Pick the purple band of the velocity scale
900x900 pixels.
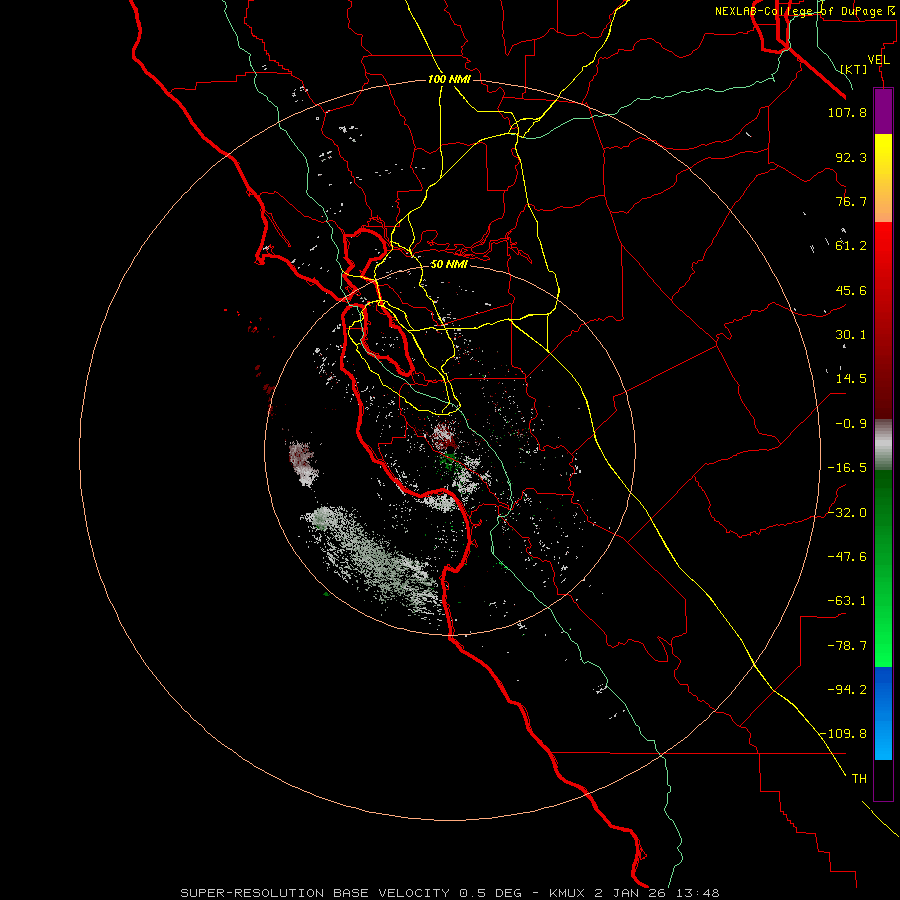click(x=883, y=111)
